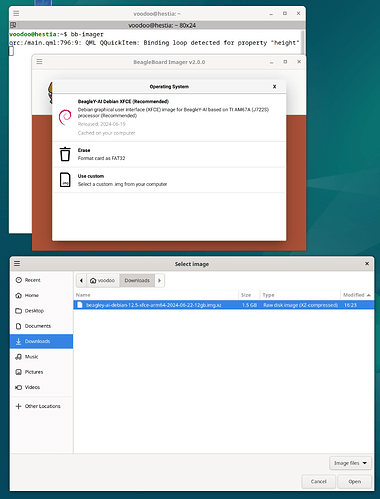Click the path bar forward arrow

159,280
